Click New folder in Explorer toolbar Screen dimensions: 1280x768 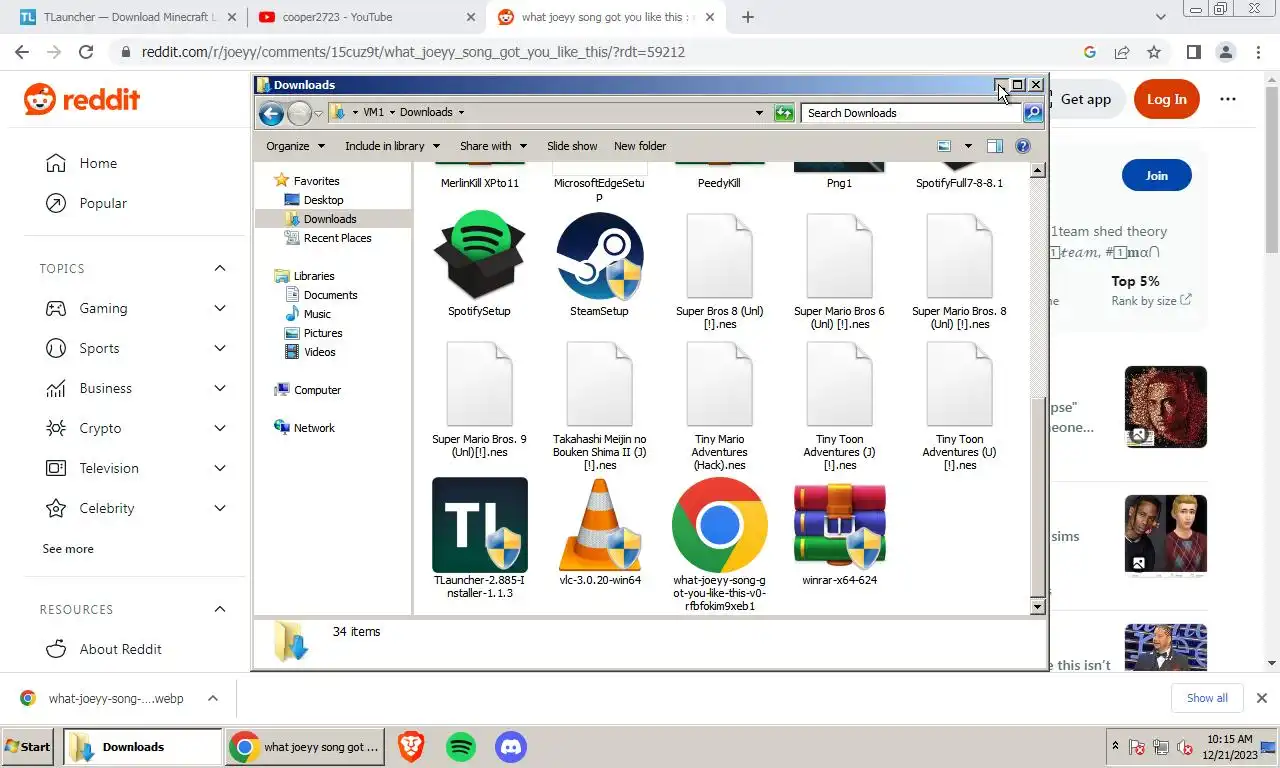tap(640, 146)
